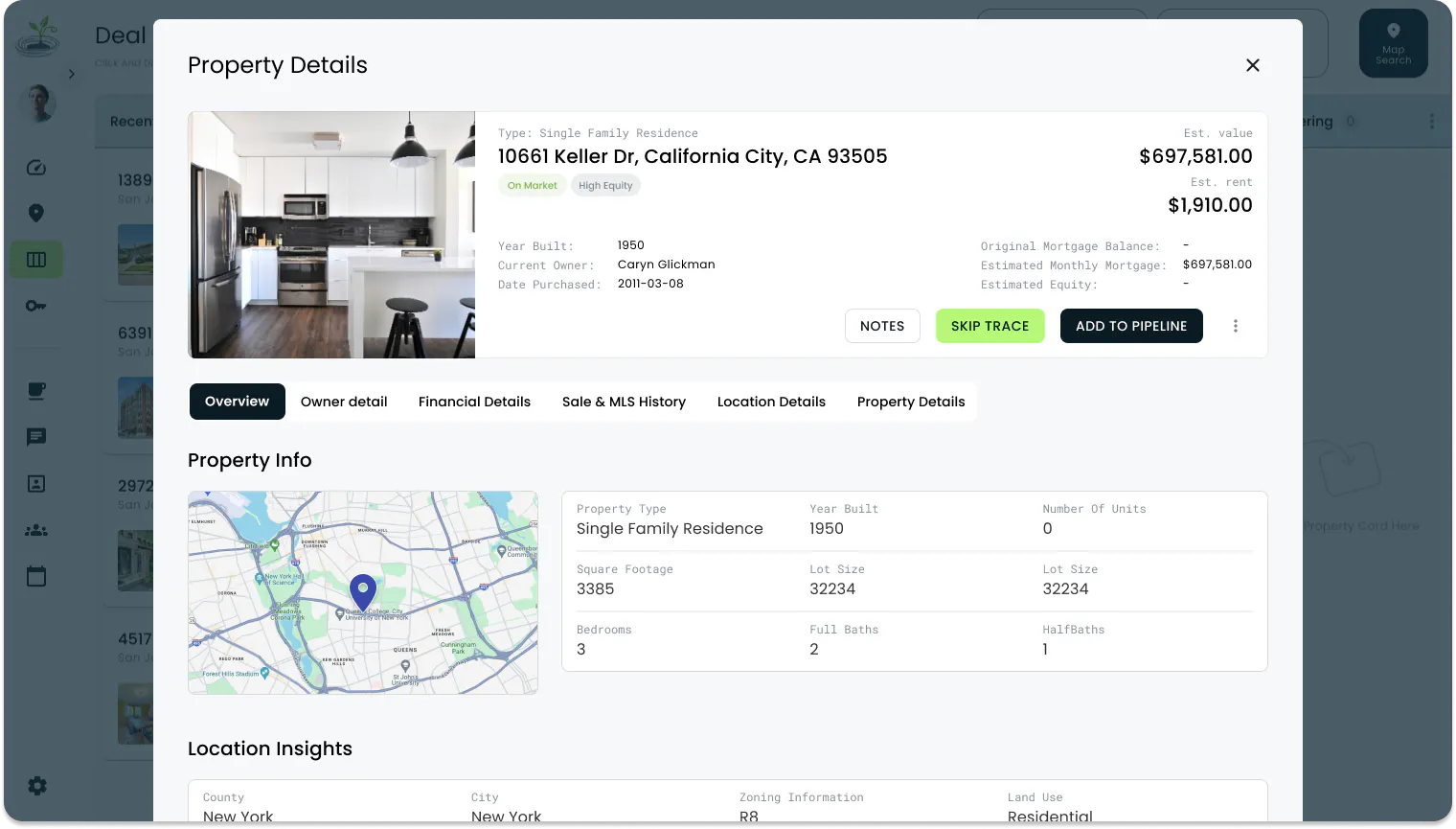This screenshot has width=1456, height=829.
Task: Click the Number Of Units value 0
Action: [x=1048, y=529]
